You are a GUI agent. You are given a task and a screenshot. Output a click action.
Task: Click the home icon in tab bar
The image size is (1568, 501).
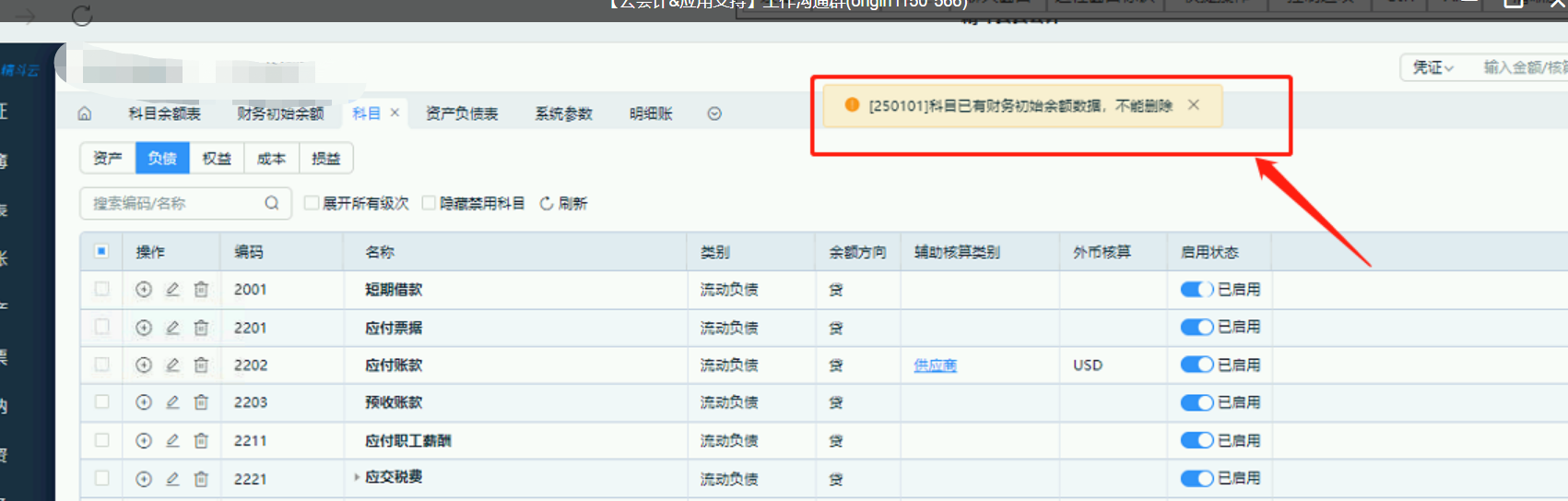tap(85, 113)
